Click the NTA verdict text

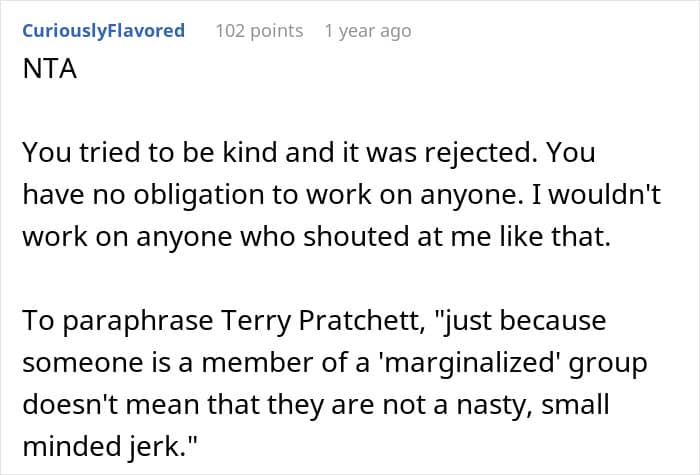[46, 73]
